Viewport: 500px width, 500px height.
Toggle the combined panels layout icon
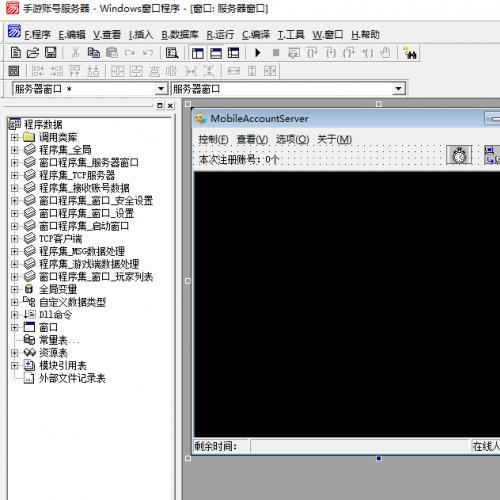[234, 53]
